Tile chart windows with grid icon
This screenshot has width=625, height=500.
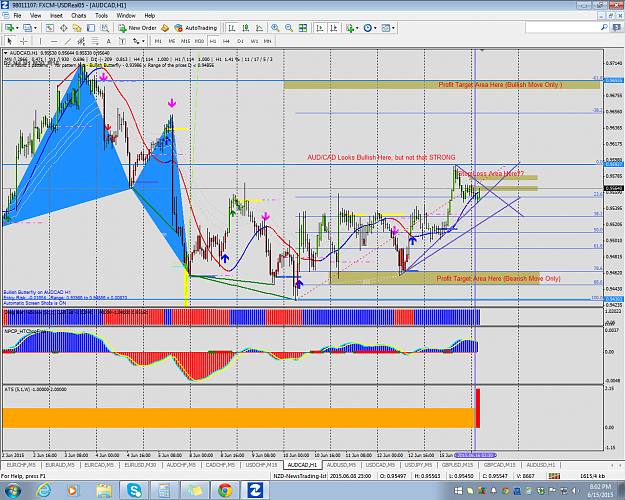(x=303, y=28)
